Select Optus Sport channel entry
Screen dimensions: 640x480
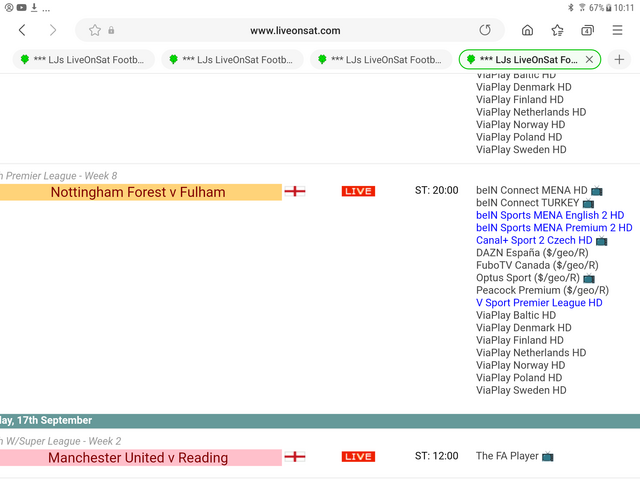(x=528, y=278)
